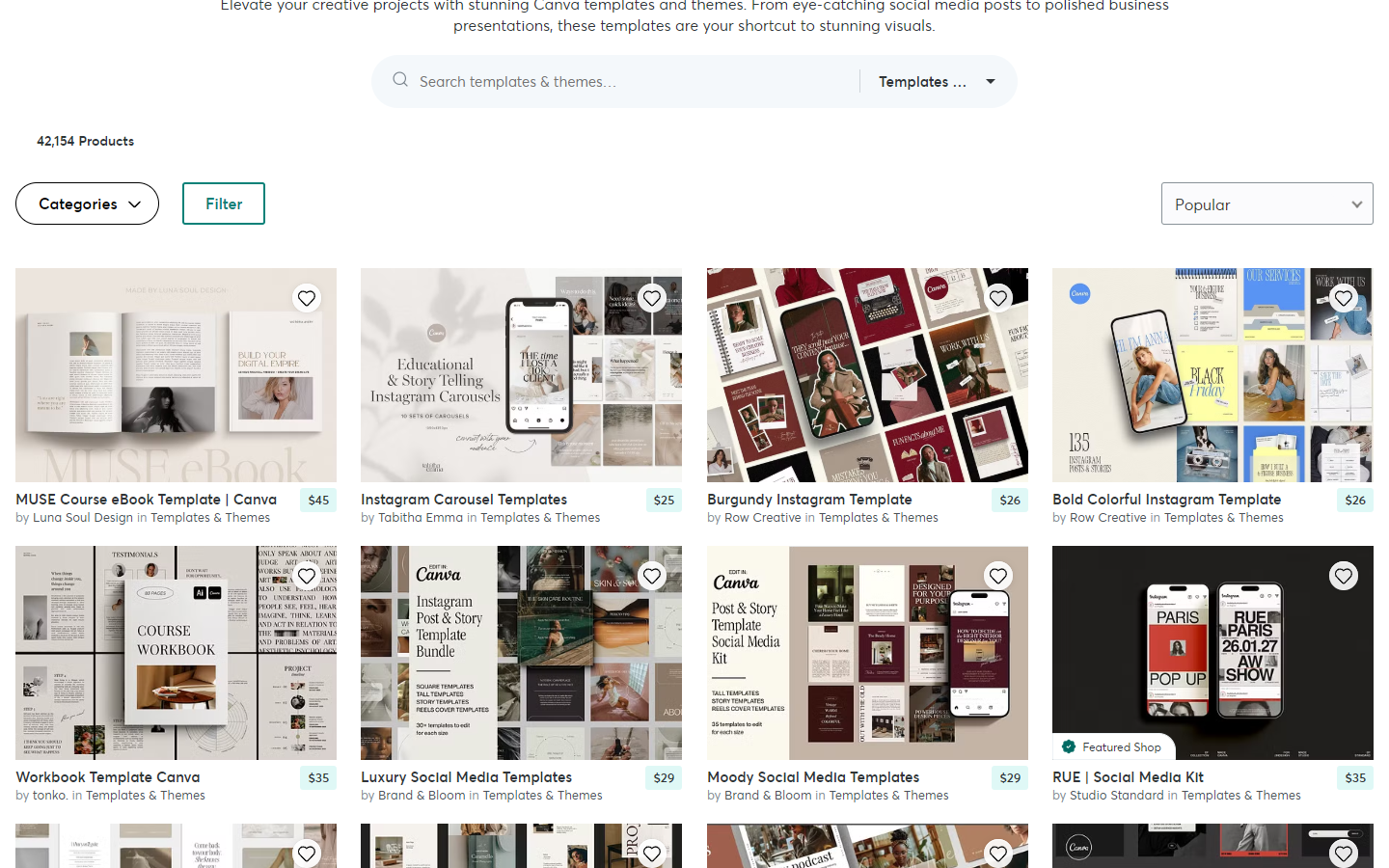The height and width of the screenshot is (868, 1389).
Task: Favorite the Workbook Template Canva
Action: tap(307, 576)
